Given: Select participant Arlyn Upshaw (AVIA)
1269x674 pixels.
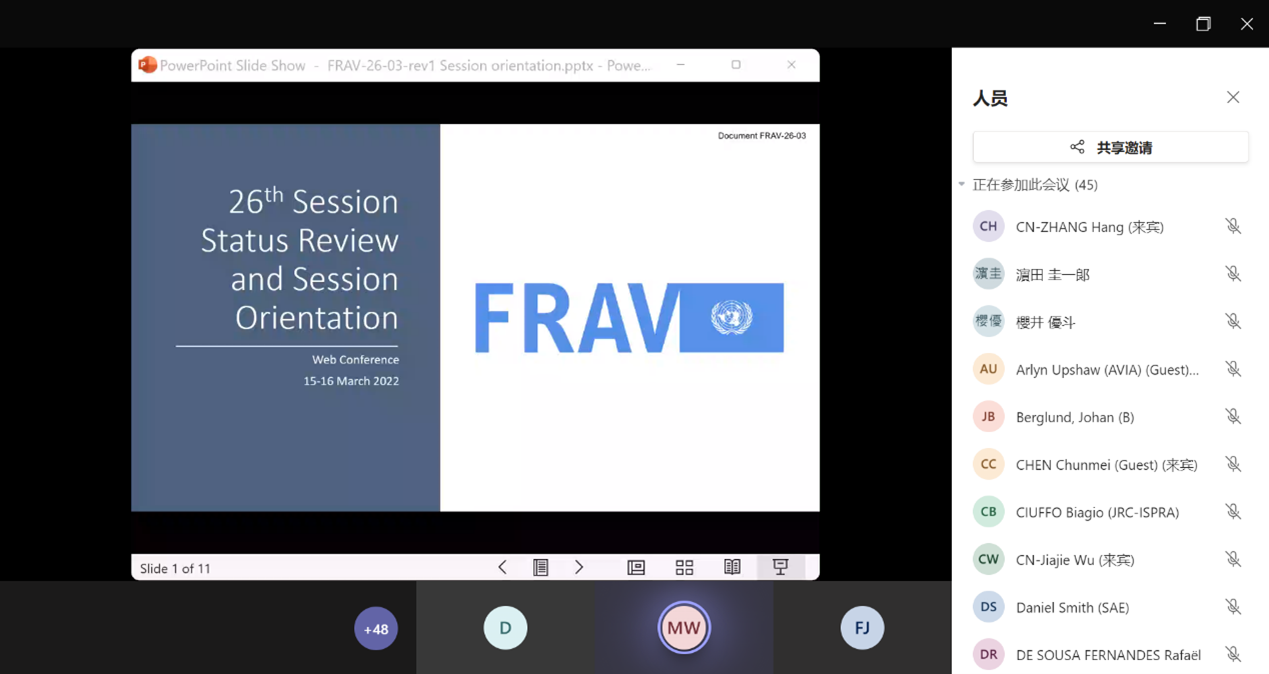Looking at the screenshot, I should click(x=1106, y=370).
